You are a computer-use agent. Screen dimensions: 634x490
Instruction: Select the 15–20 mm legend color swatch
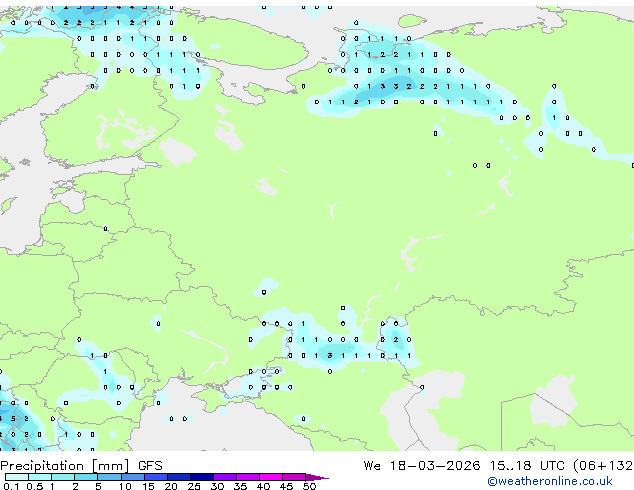point(156,477)
